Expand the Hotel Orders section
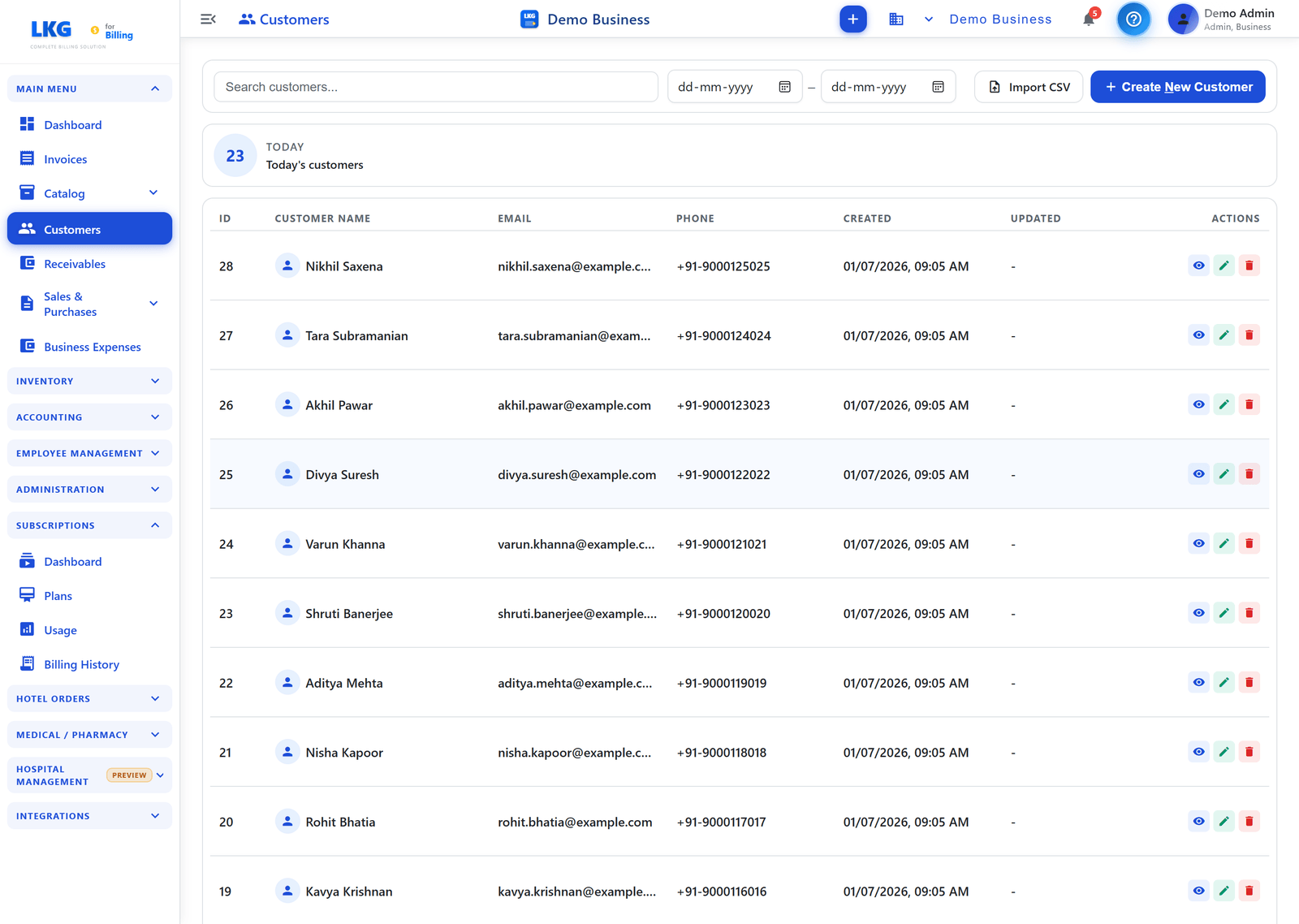Image resolution: width=1299 pixels, height=924 pixels. coord(89,698)
